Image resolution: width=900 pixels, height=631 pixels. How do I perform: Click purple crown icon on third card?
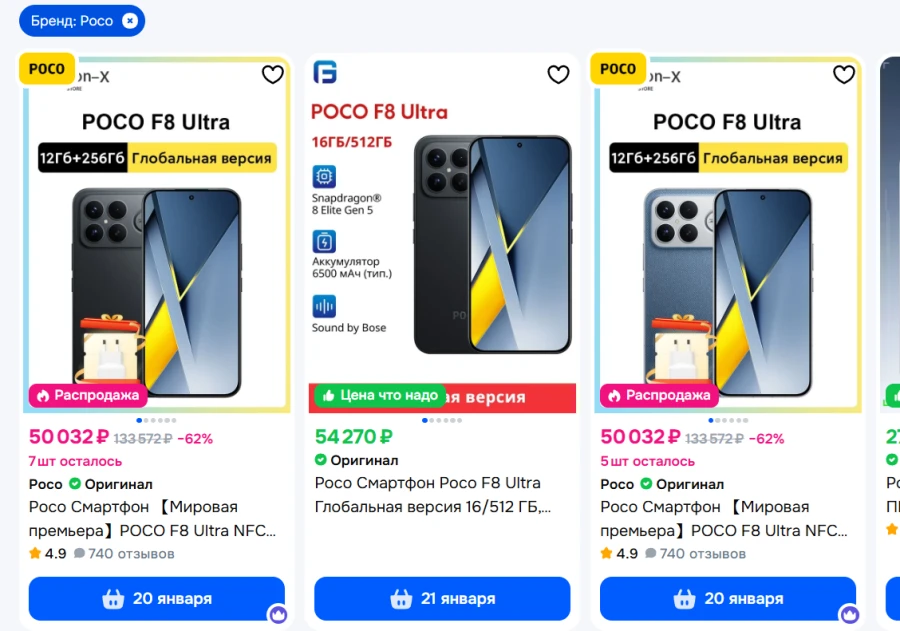pyautogui.click(x=849, y=614)
